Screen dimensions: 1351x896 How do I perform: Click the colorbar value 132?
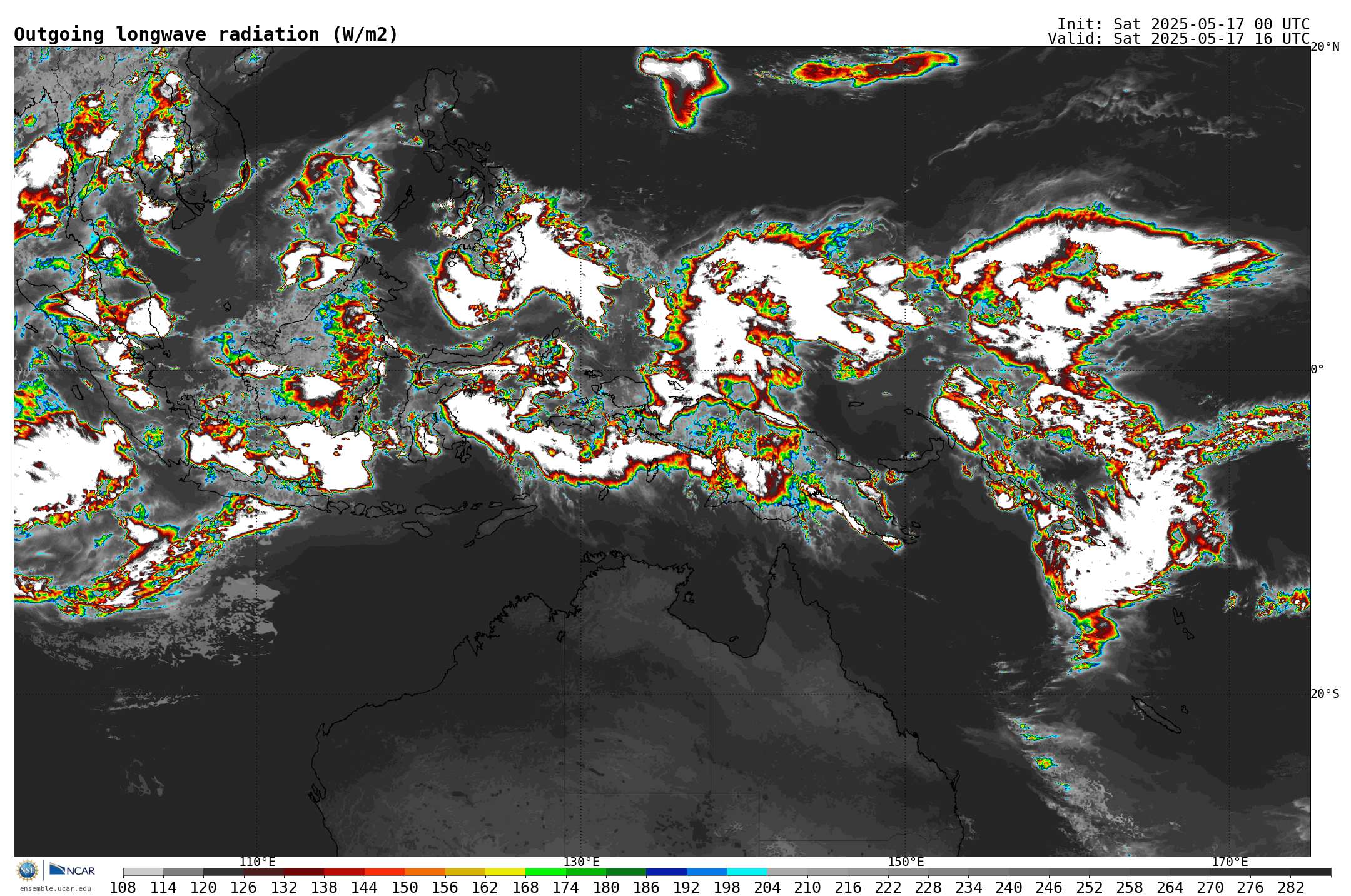[284, 887]
